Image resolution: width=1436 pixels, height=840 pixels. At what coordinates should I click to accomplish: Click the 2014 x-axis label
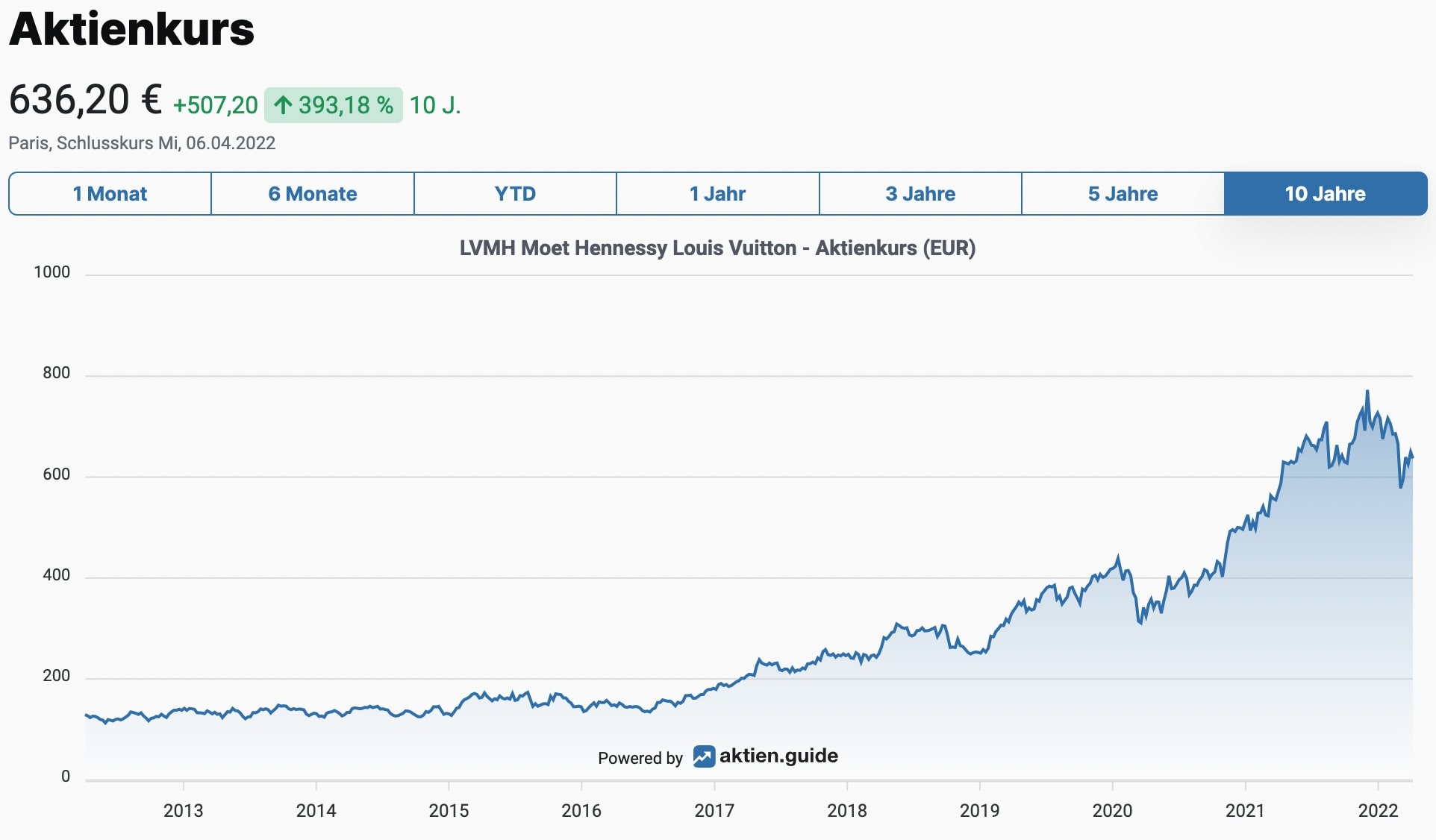pyautogui.click(x=316, y=811)
